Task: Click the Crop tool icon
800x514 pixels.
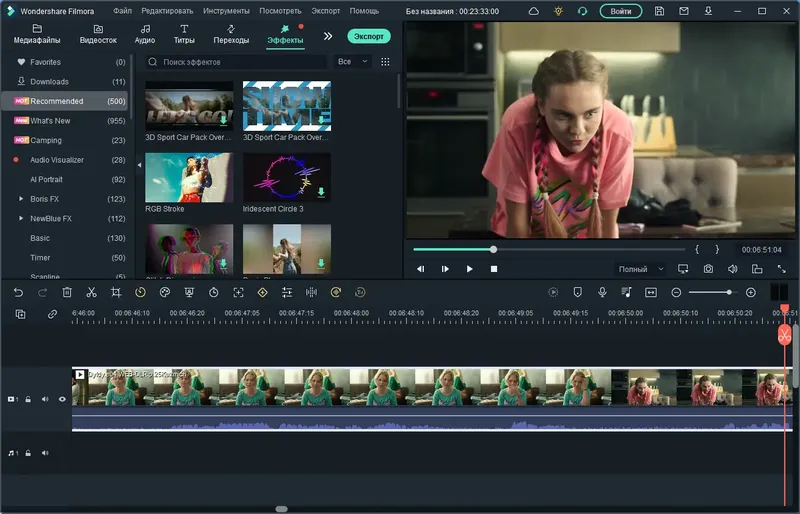Action: point(116,292)
